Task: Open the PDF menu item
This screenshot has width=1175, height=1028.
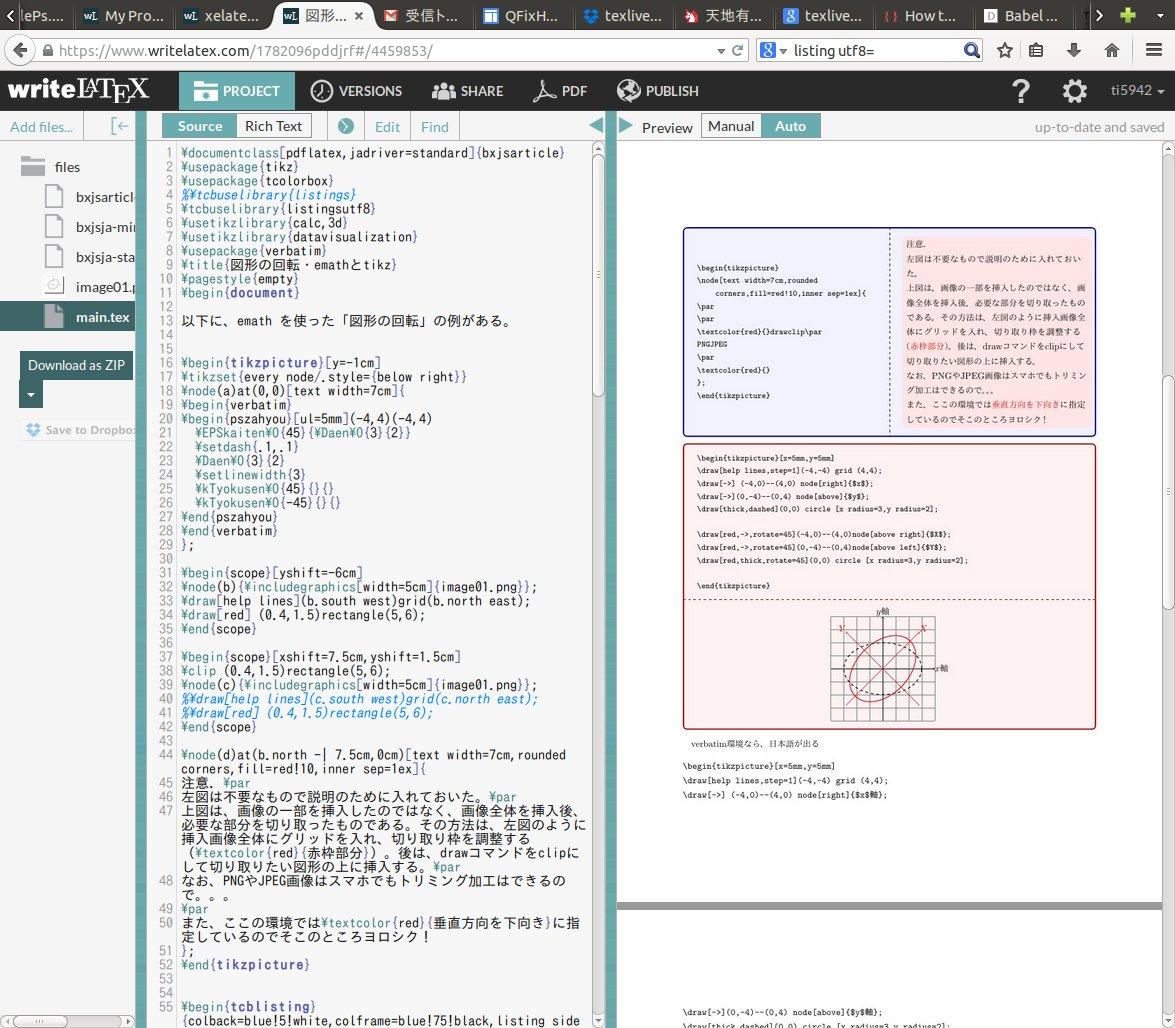Action: [560, 91]
